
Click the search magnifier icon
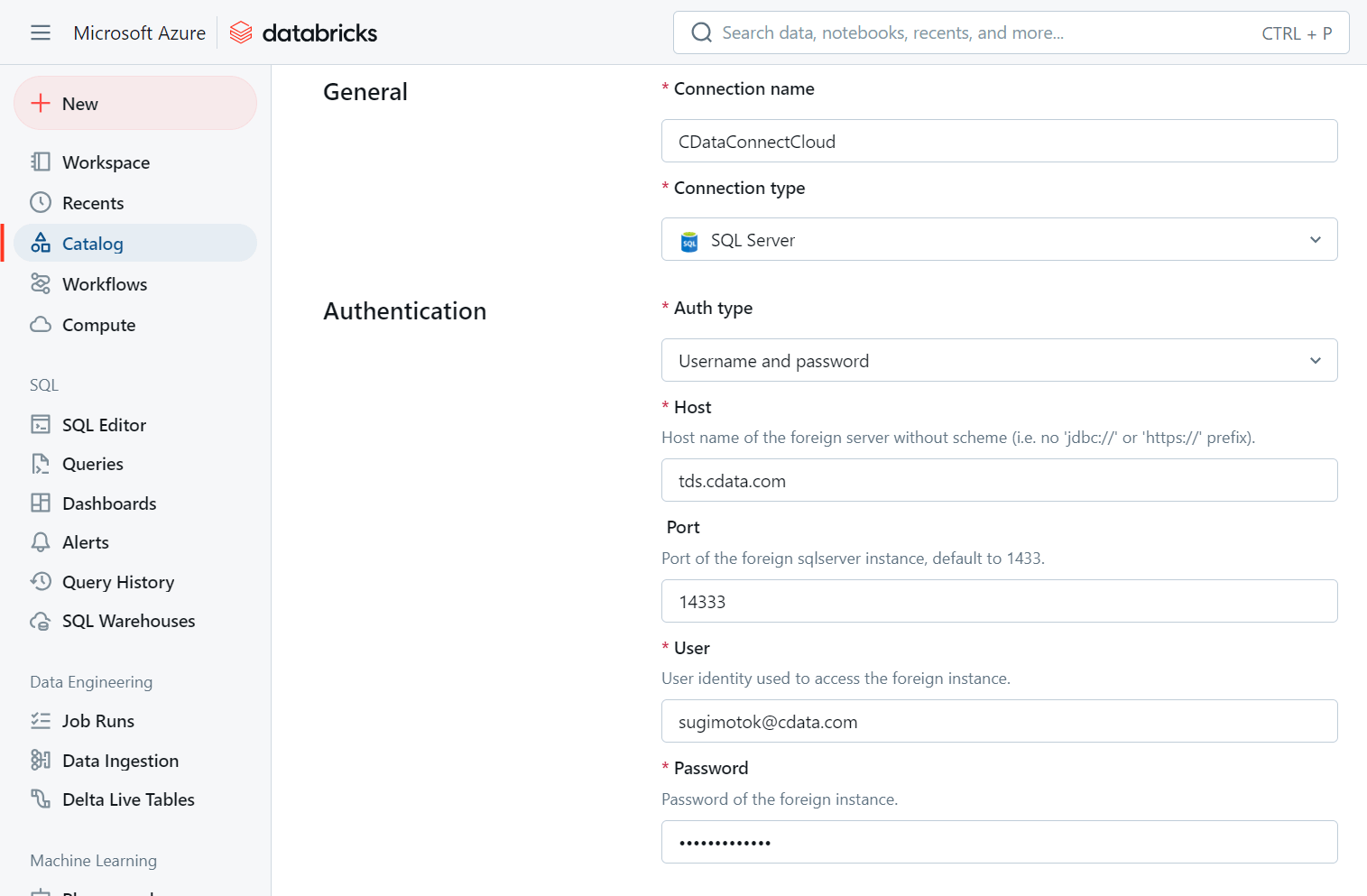(701, 32)
